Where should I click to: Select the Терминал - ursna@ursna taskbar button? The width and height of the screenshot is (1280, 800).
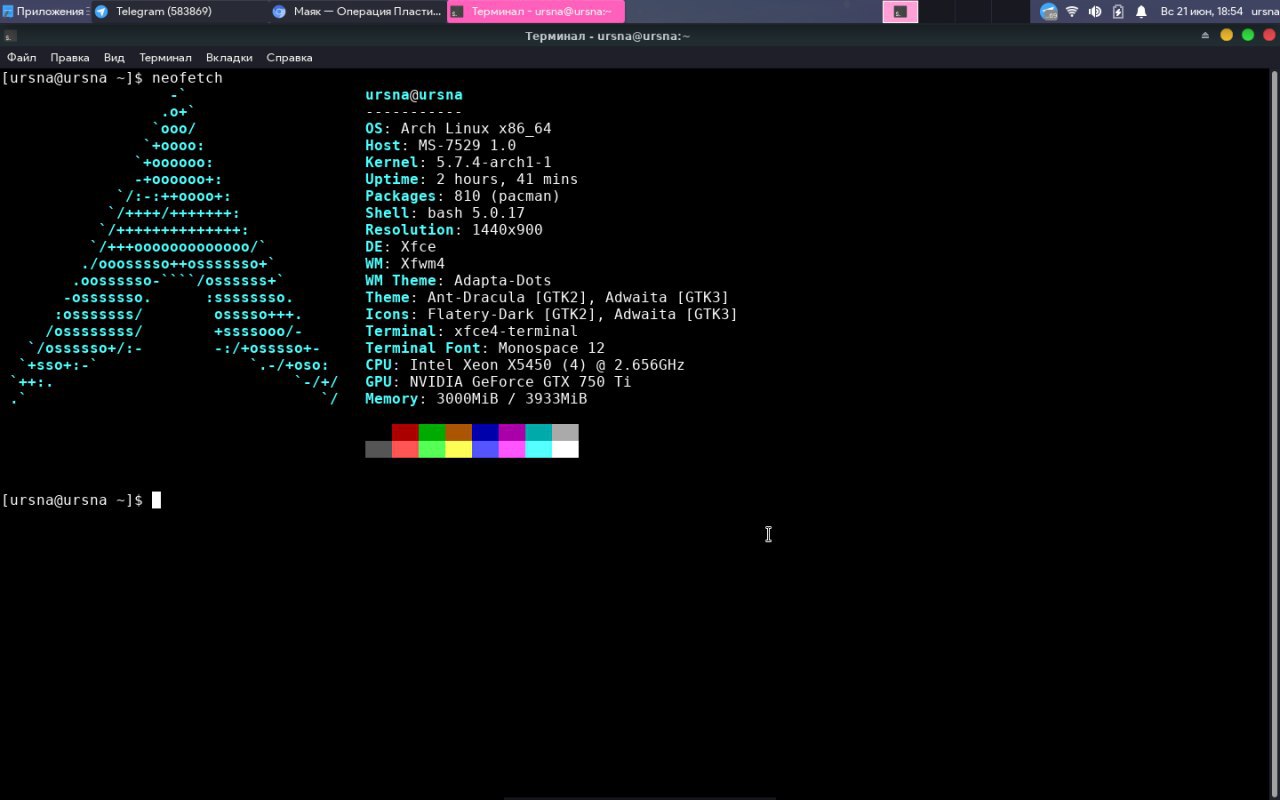(x=536, y=11)
